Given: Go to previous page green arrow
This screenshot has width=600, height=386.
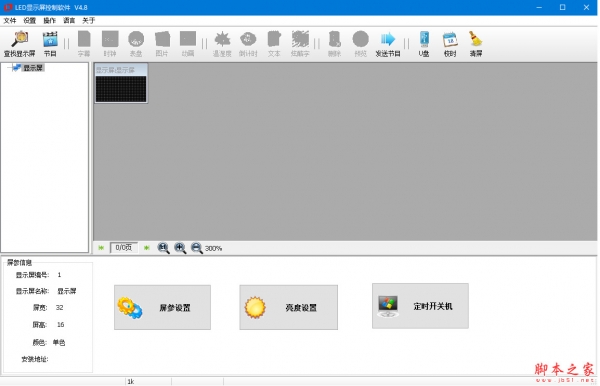Looking at the screenshot, I should tap(101, 248).
